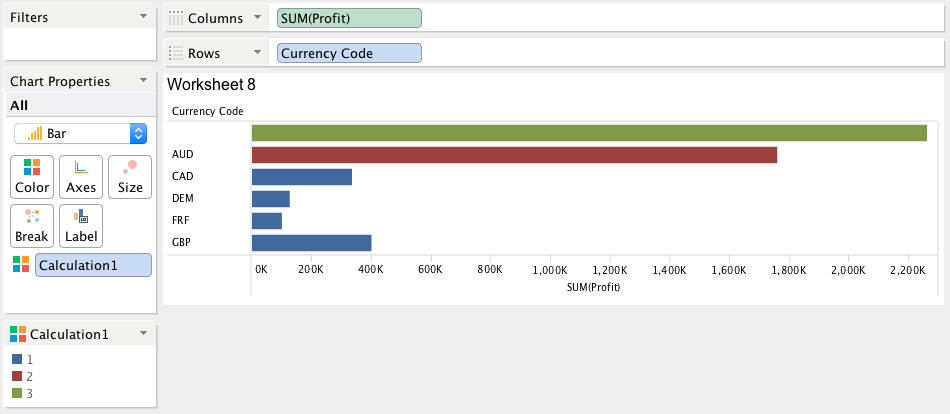Expand the Chart Properties menu arrow

[143, 81]
